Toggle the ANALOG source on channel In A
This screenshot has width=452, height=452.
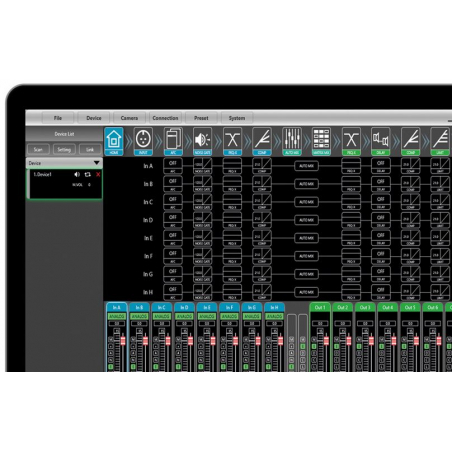click(x=117, y=316)
